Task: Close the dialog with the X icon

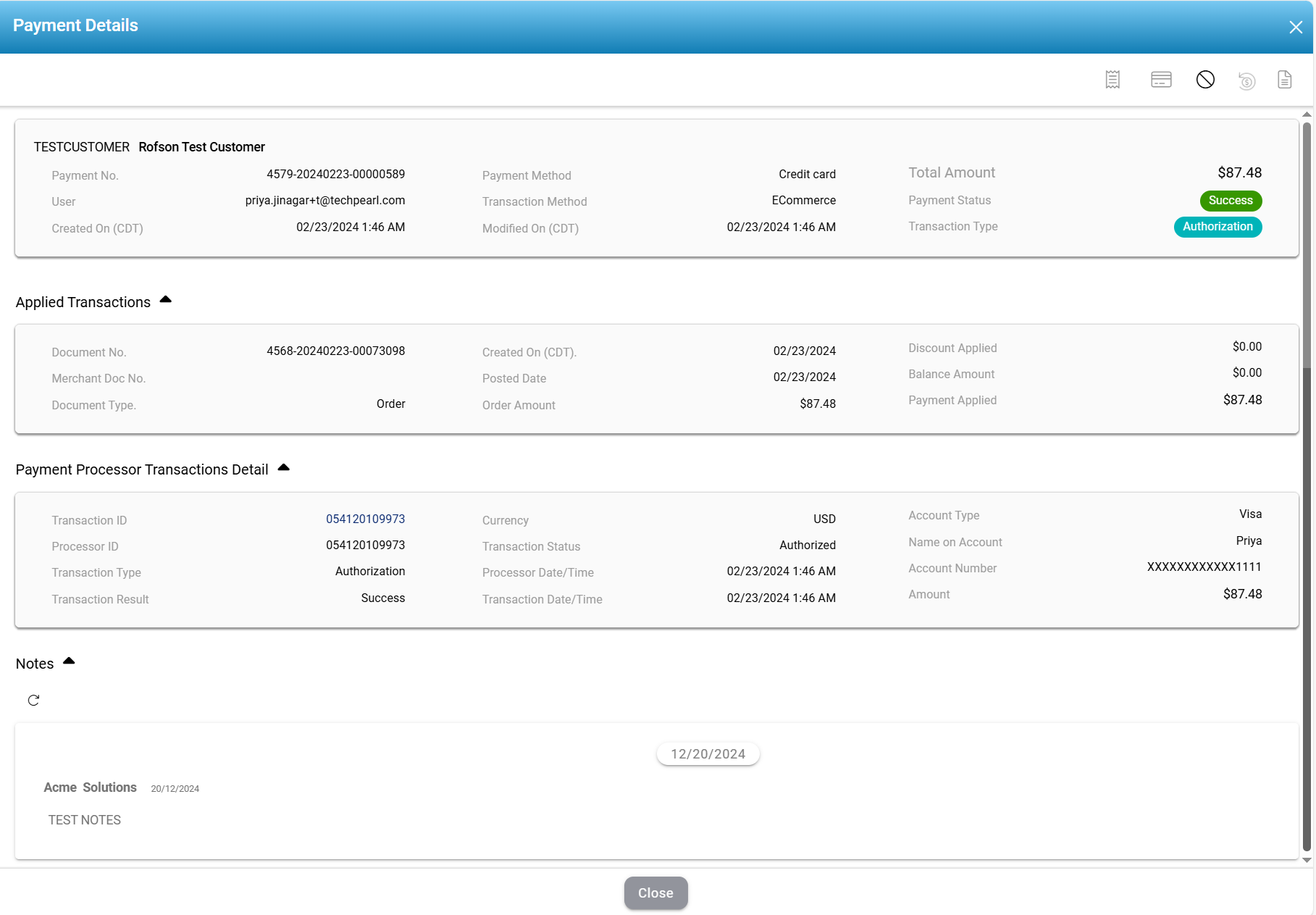Action: click(x=1296, y=27)
